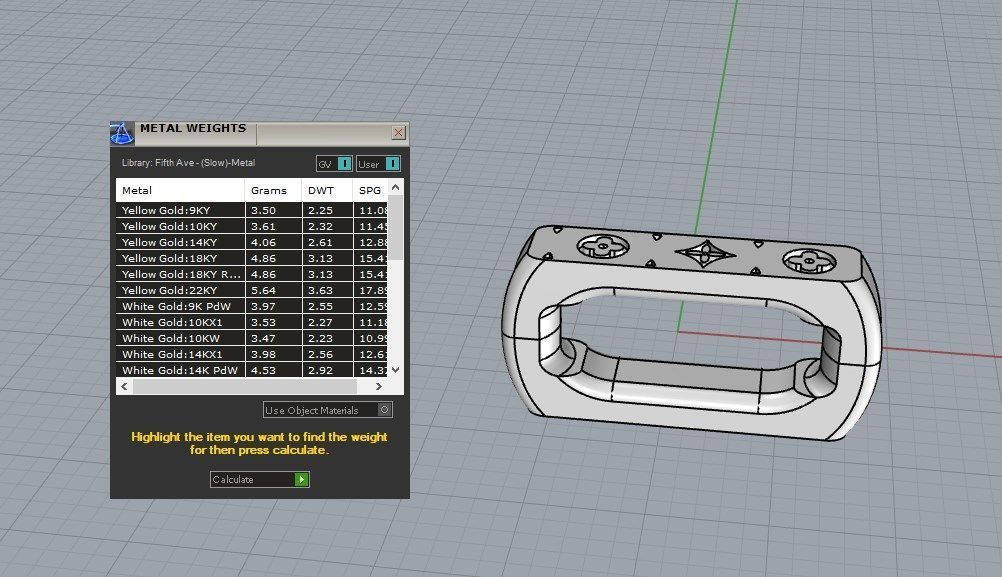
Task: Select the White Gold:10KW row
Action: pyautogui.click(x=252, y=338)
